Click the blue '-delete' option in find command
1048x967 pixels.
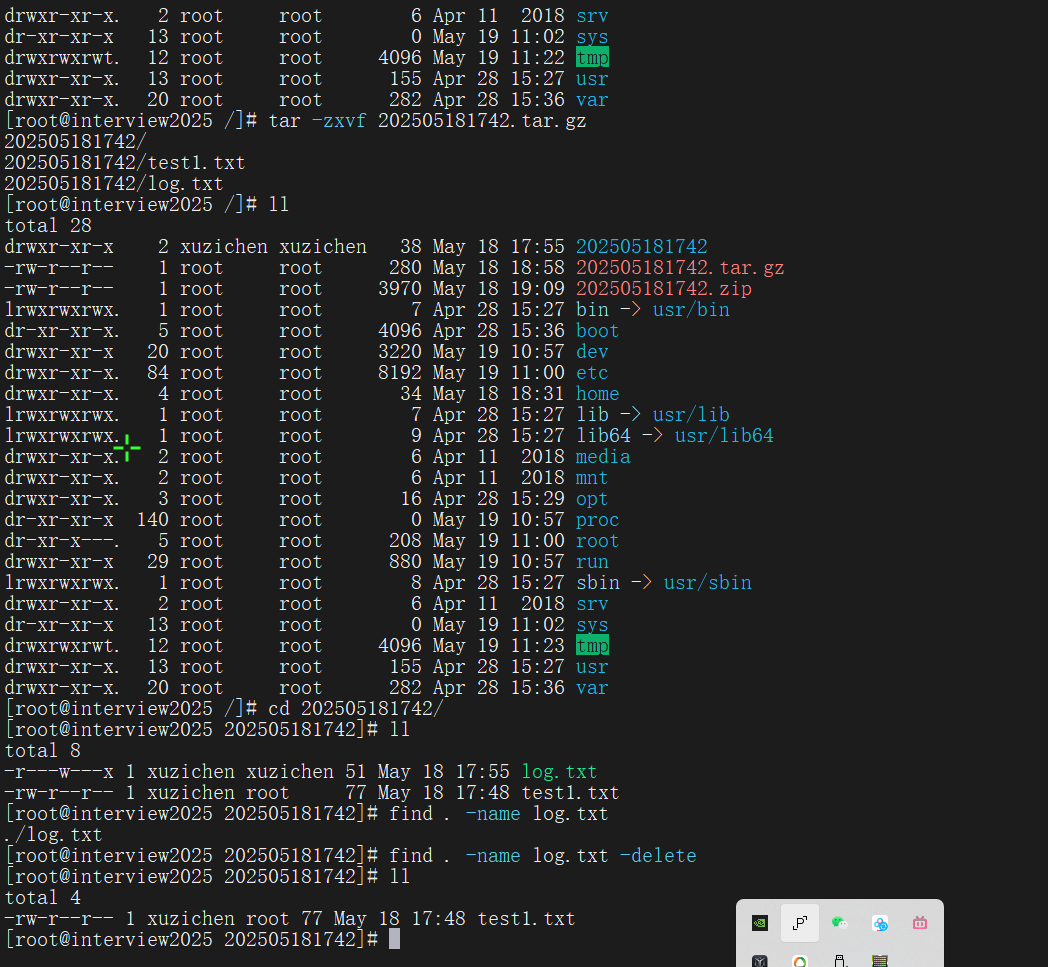(658, 856)
